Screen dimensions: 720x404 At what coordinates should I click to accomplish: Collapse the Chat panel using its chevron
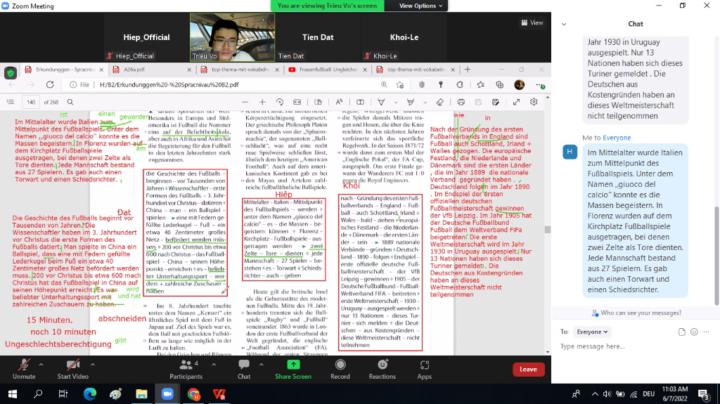click(x=565, y=23)
